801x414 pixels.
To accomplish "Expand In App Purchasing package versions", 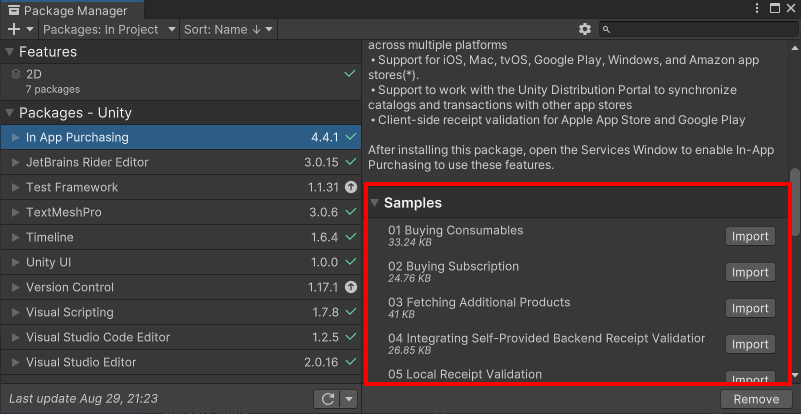I will [15, 137].
